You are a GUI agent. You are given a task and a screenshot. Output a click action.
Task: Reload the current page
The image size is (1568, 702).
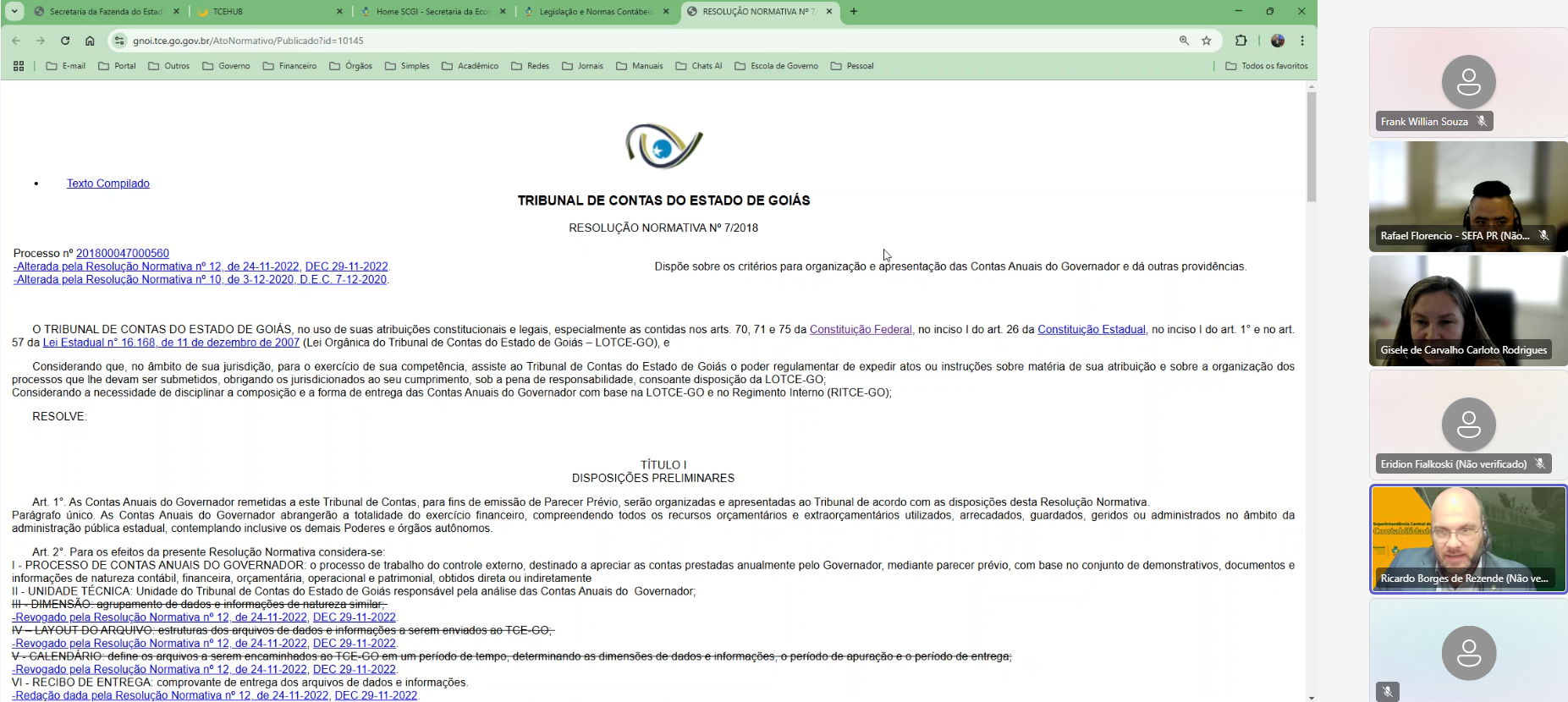click(65, 41)
